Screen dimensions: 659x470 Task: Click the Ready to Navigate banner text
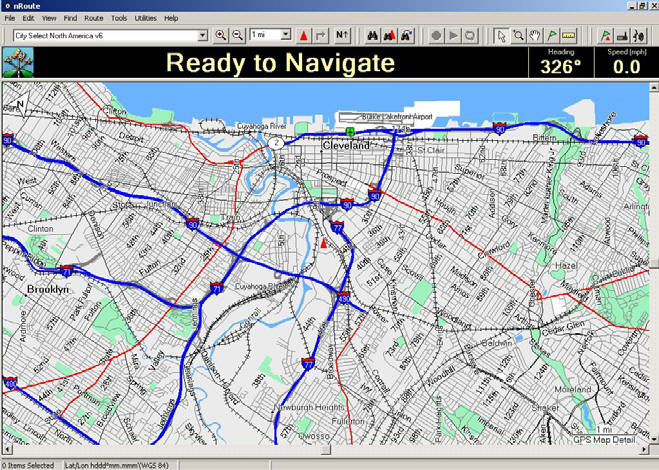tap(280, 63)
